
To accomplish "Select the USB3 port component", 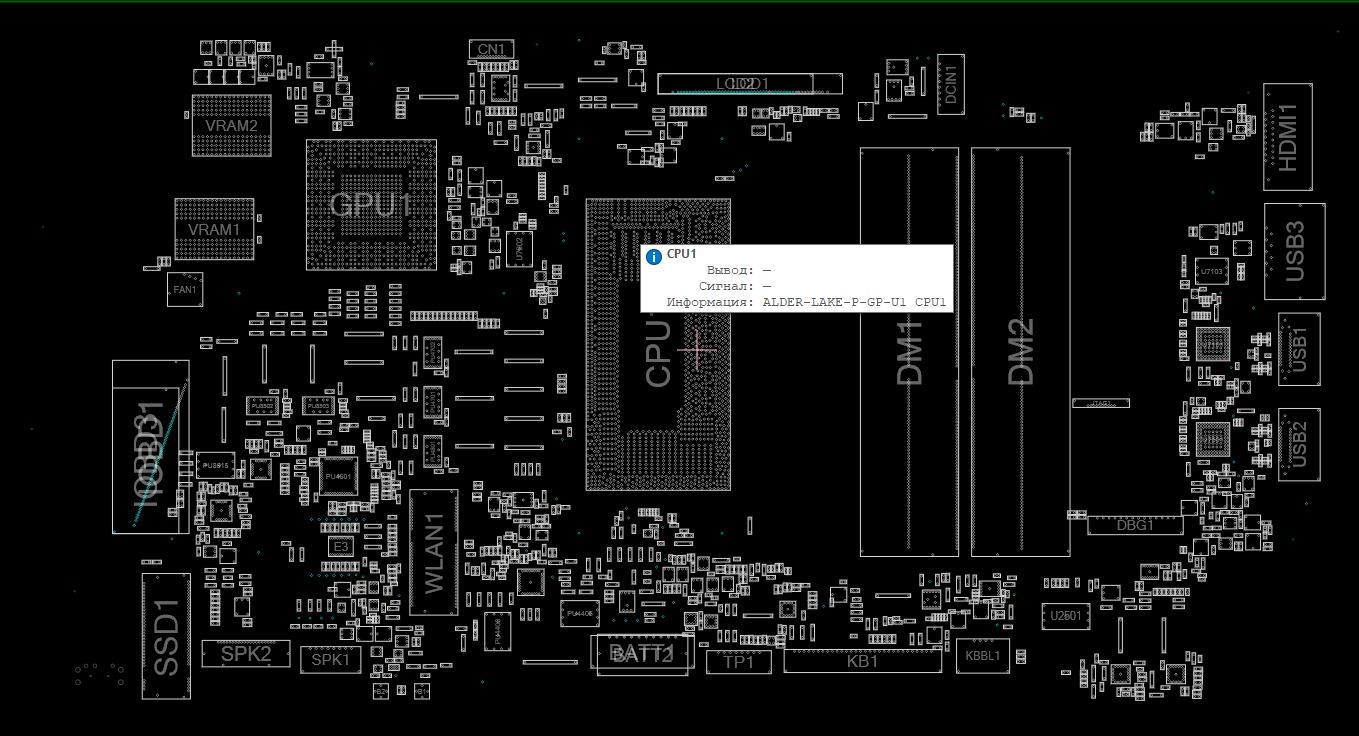I will coord(1294,250).
